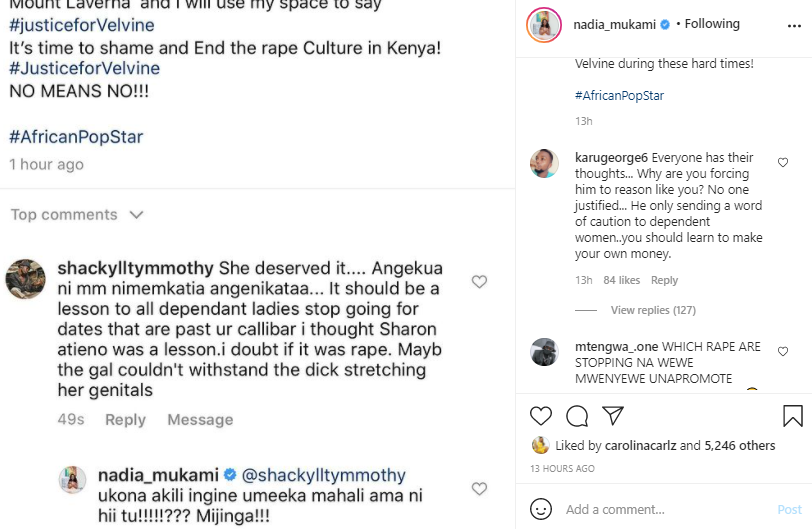This screenshot has width=812, height=529.
Task: View 84 likes on karugeorge6's comment
Action: click(x=622, y=281)
